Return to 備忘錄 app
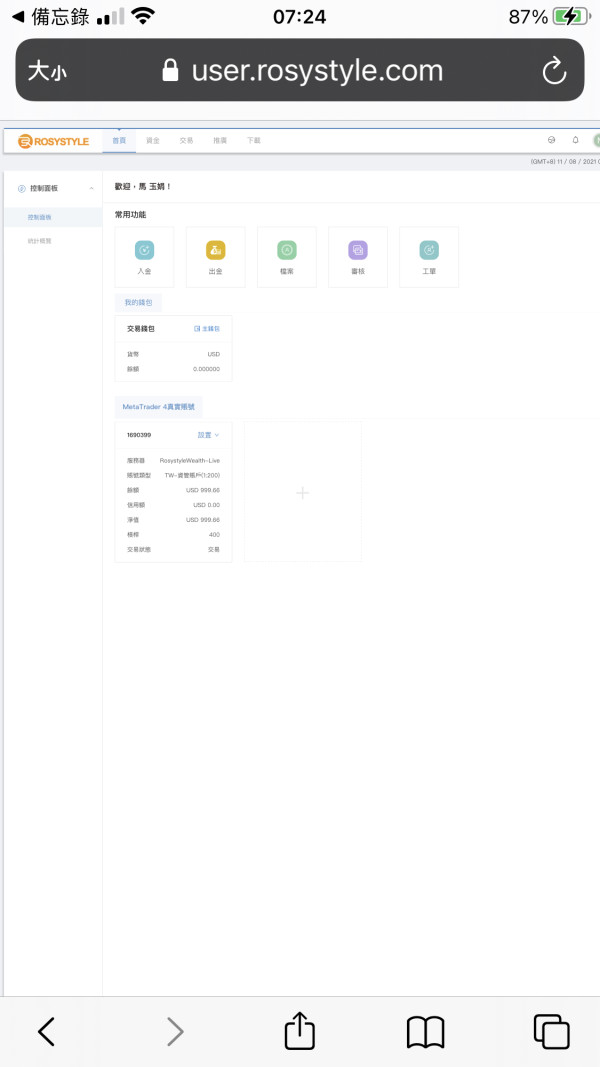The width and height of the screenshot is (600, 1067). tap(51, 17)
